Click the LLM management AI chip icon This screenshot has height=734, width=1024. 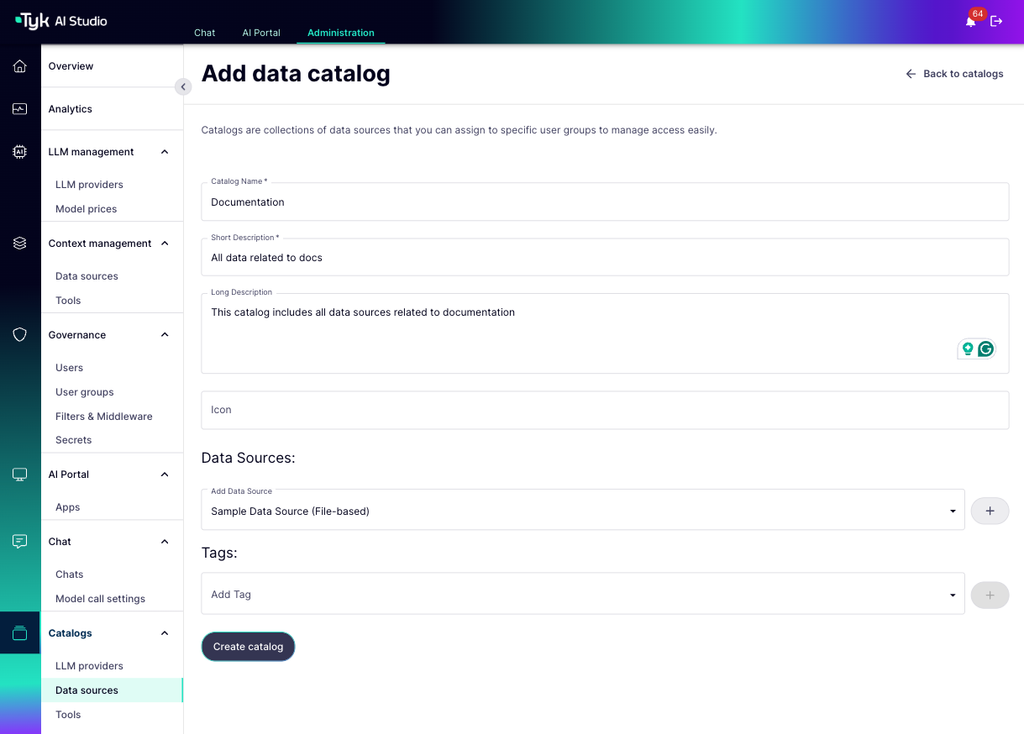(19, 151)
